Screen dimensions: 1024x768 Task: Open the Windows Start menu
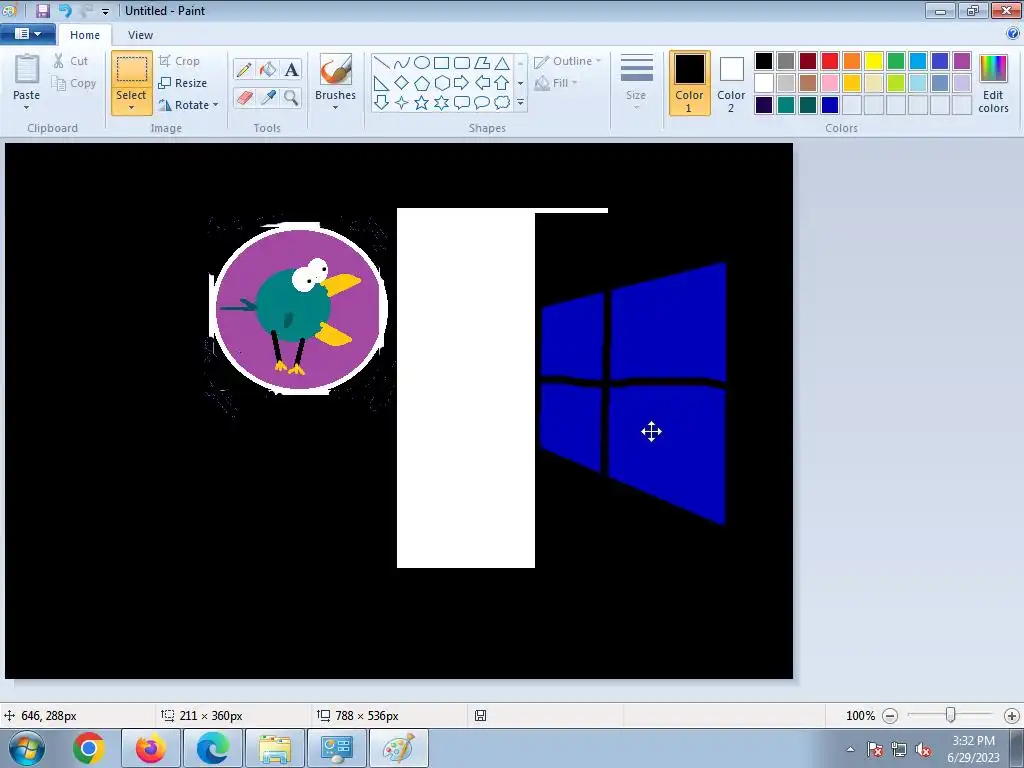point(27,748)
